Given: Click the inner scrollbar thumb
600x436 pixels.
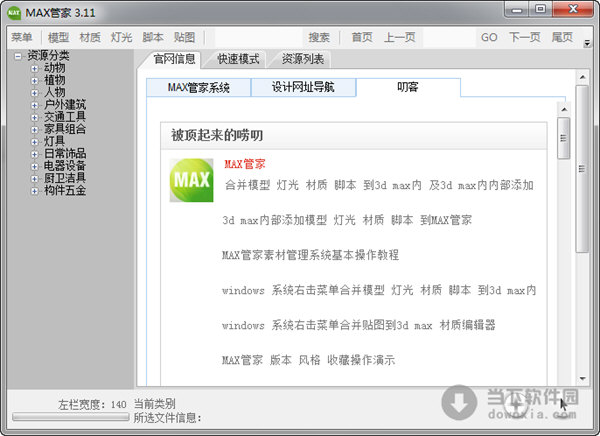Looking at the screenshot, I should (x=564, y=138).
